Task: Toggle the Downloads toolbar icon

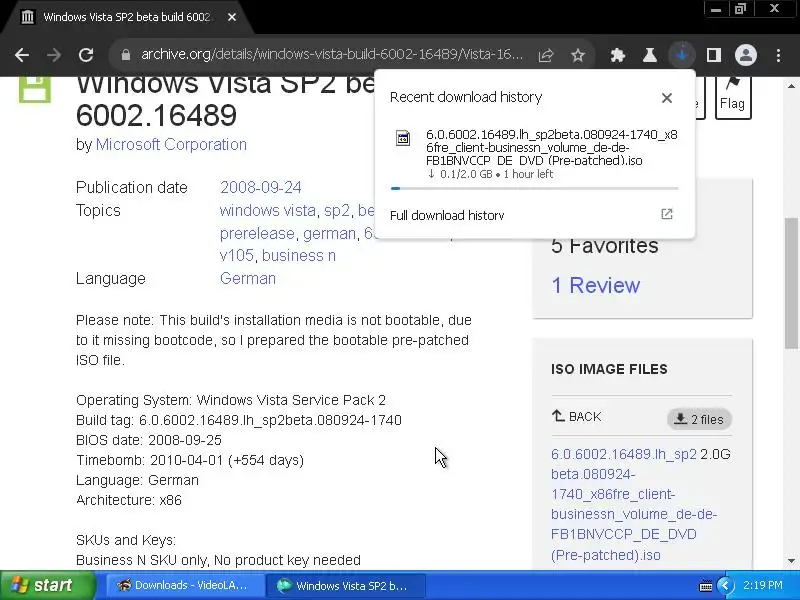Action: point(682,55)
